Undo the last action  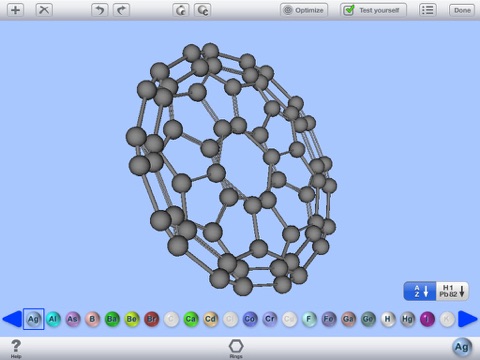[x=100, y=10]
